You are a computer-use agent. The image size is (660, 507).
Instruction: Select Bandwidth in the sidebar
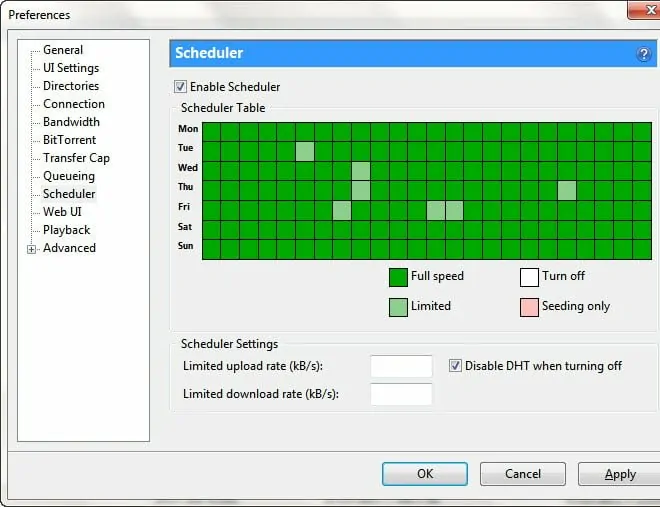coord(72,122)
